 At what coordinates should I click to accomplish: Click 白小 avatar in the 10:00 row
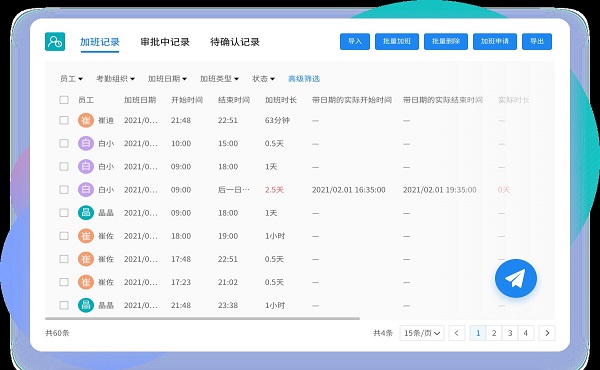click(86, 143)
